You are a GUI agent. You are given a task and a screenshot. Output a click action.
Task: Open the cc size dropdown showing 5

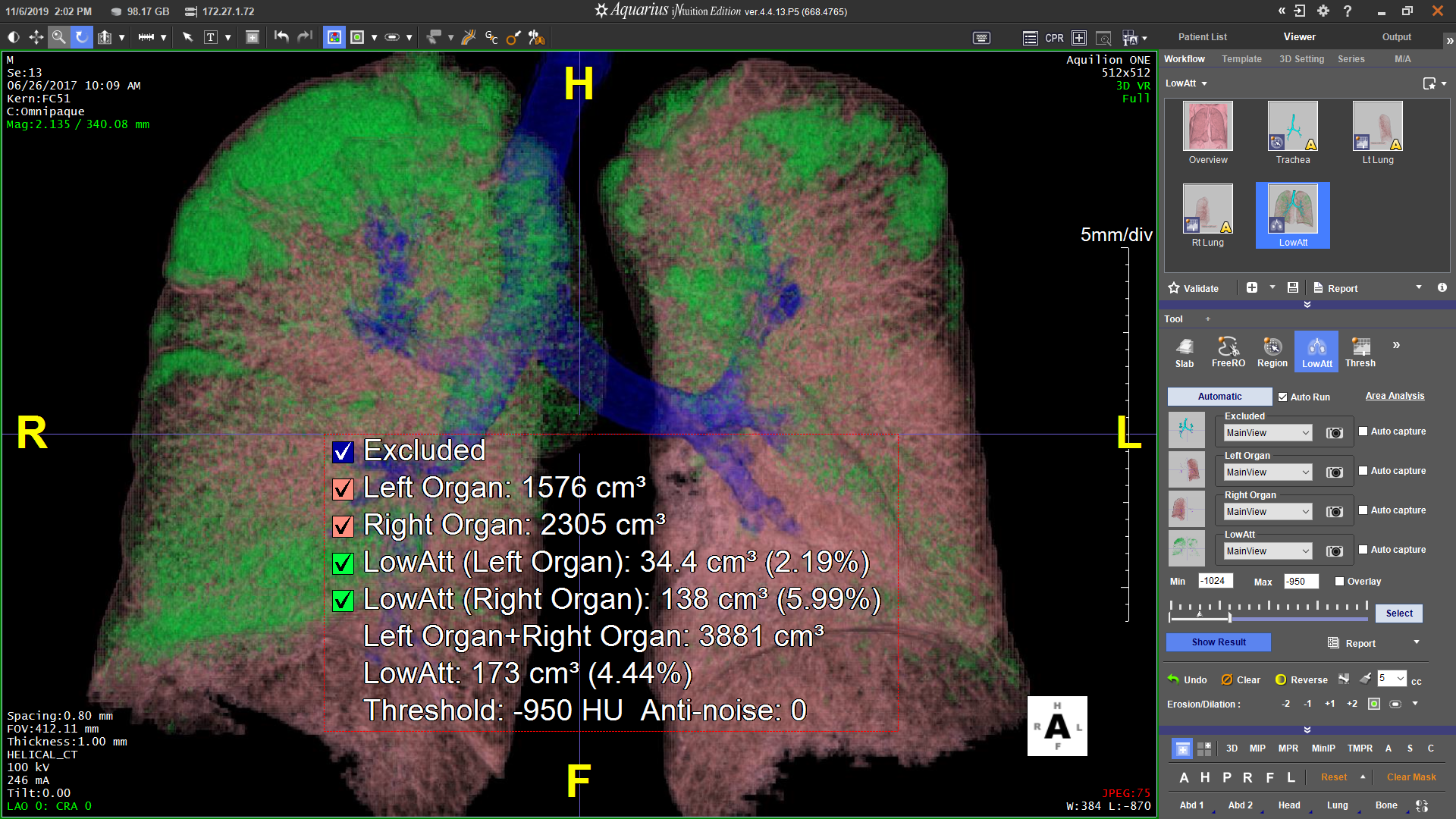click(x=1392, y=679)
